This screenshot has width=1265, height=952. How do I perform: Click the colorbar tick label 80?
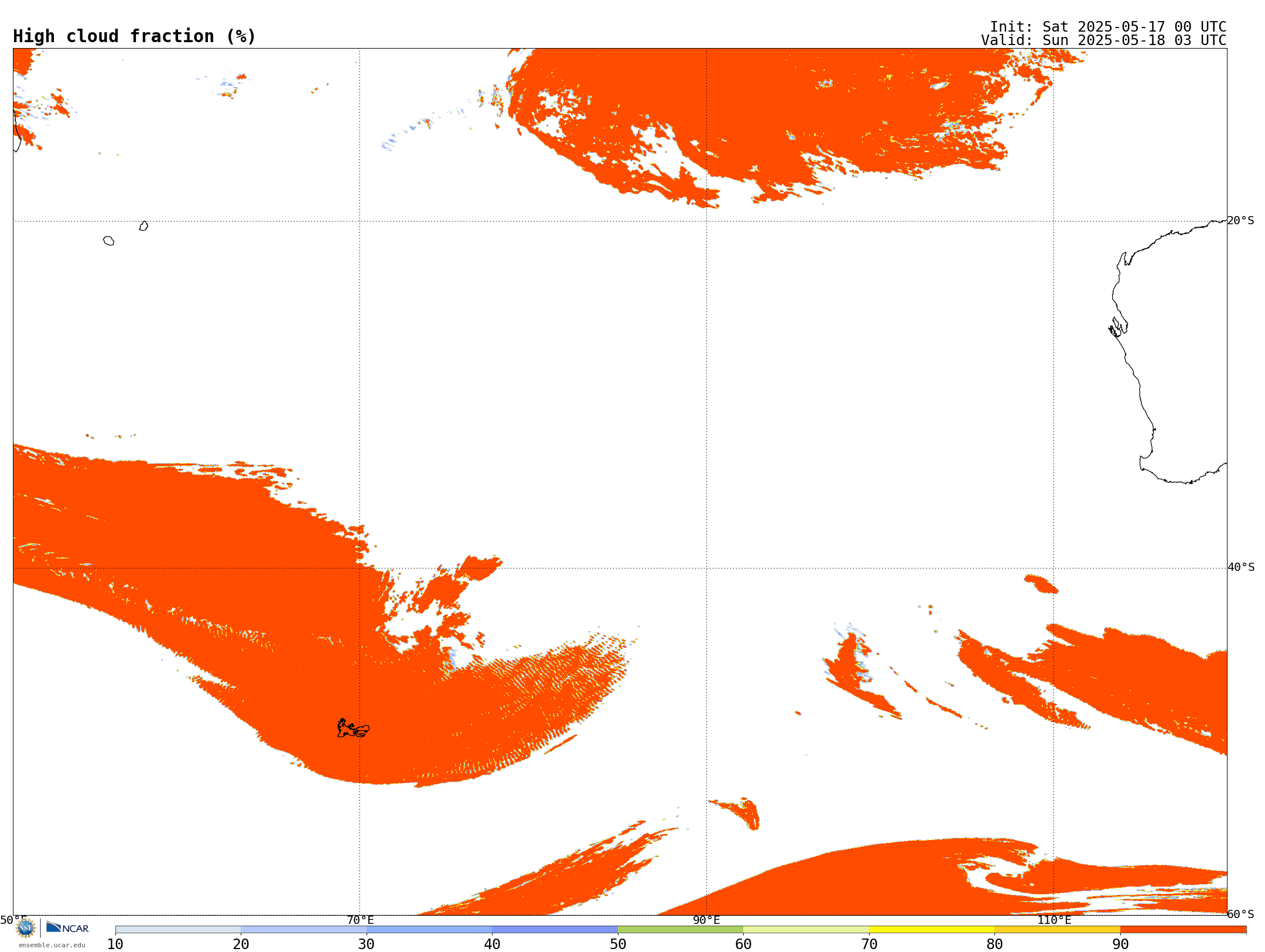click(x=994, y=944)
